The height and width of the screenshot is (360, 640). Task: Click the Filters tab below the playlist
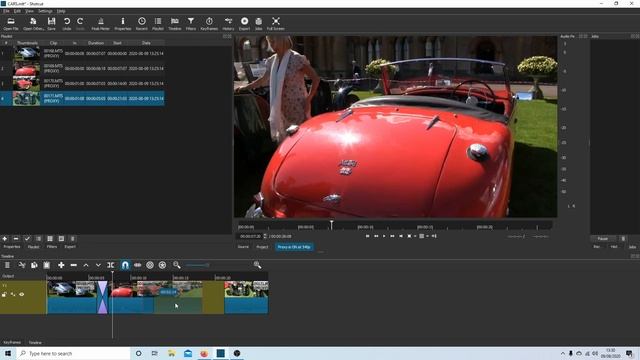(52, 247)
